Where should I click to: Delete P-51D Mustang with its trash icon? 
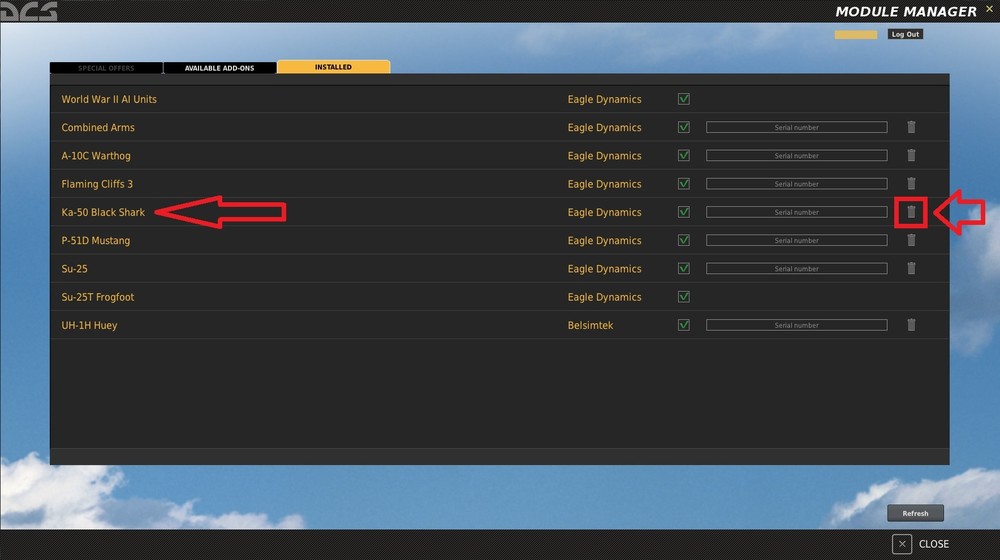coord(911,240)
